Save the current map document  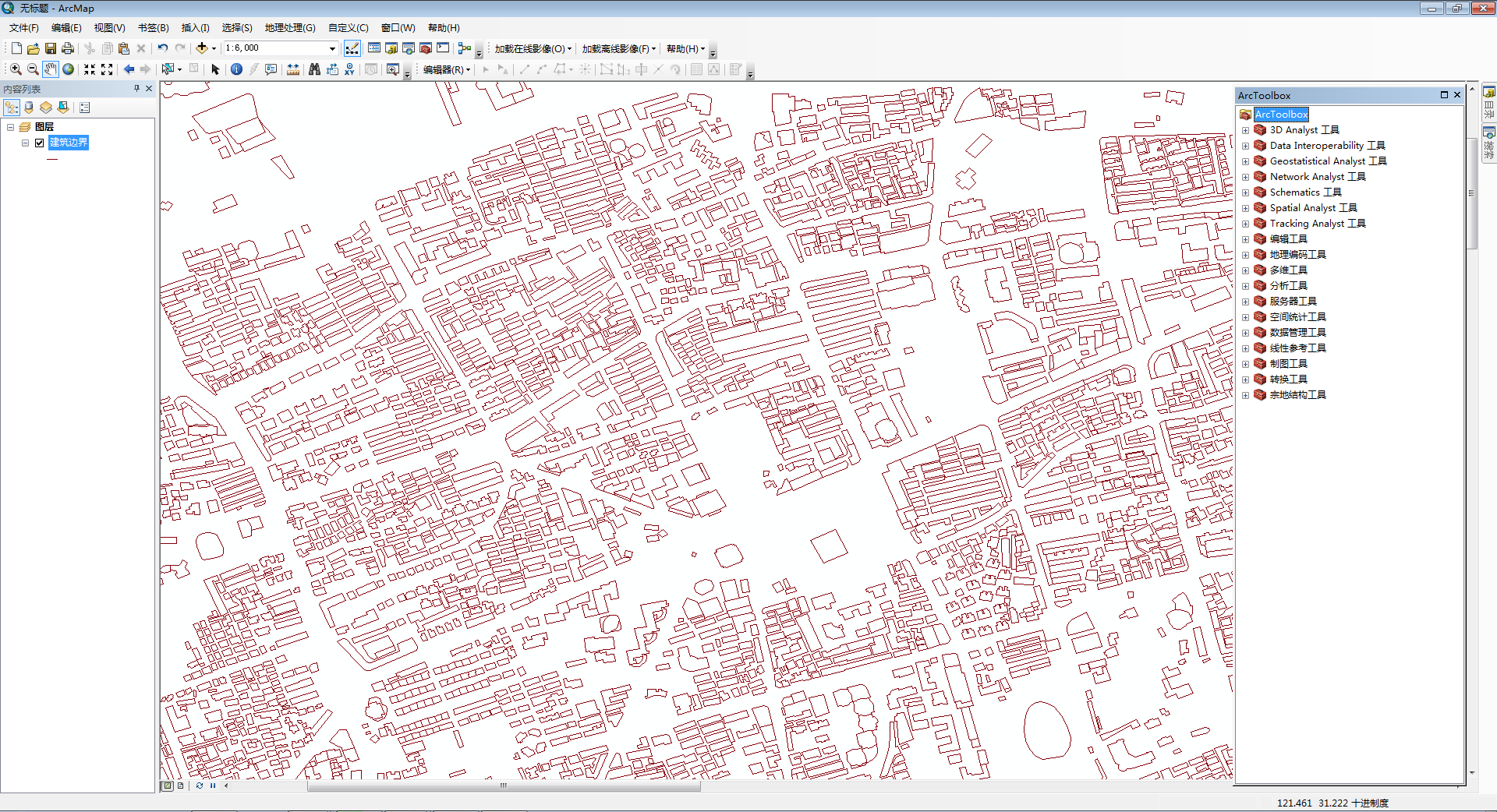(51, 48)
